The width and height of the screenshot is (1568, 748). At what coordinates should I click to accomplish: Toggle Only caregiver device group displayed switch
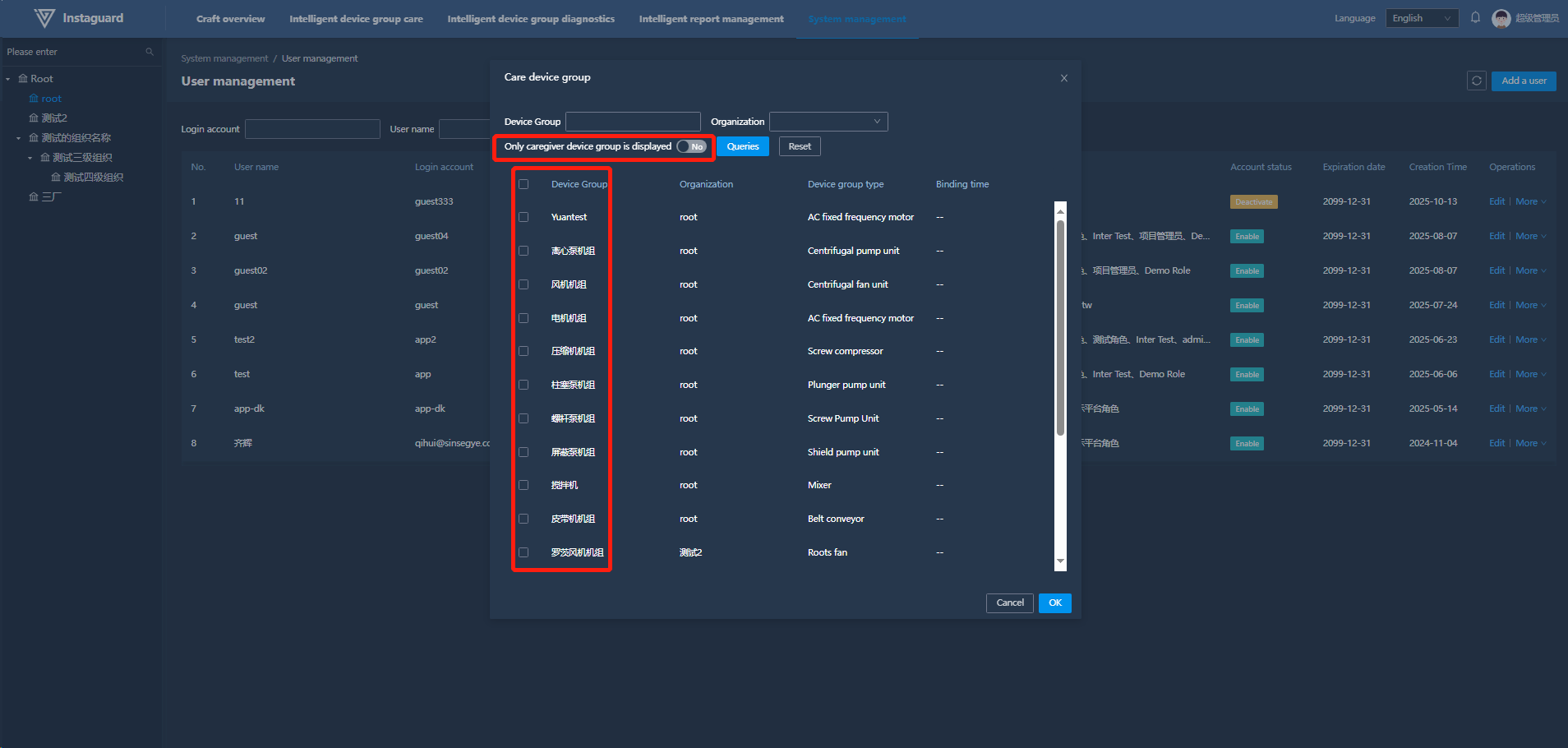pyautogui.click(x=691, y=146)
